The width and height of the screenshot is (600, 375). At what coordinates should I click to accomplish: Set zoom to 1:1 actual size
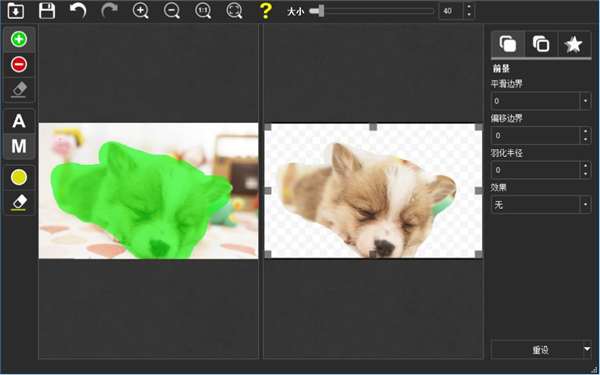point(203,11)
